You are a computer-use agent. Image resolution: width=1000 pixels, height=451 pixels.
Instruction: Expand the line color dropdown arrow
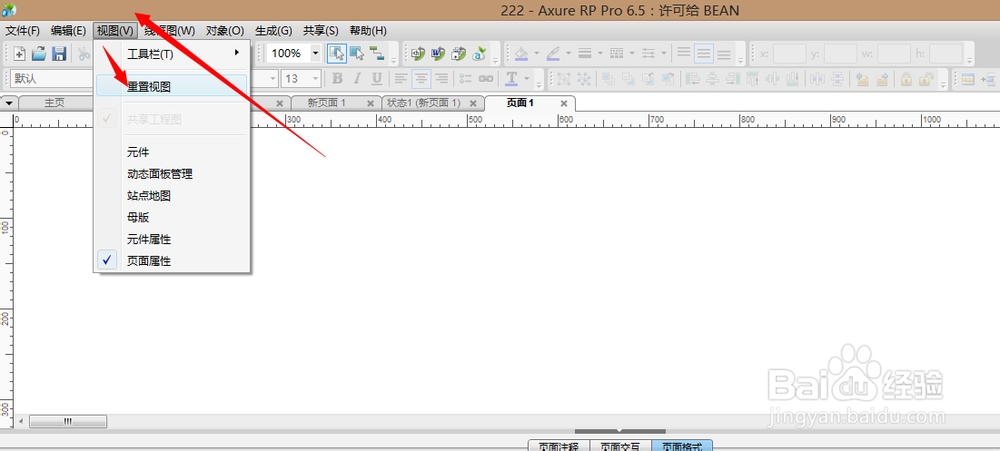pyautogui.click(x=568, y=54)
